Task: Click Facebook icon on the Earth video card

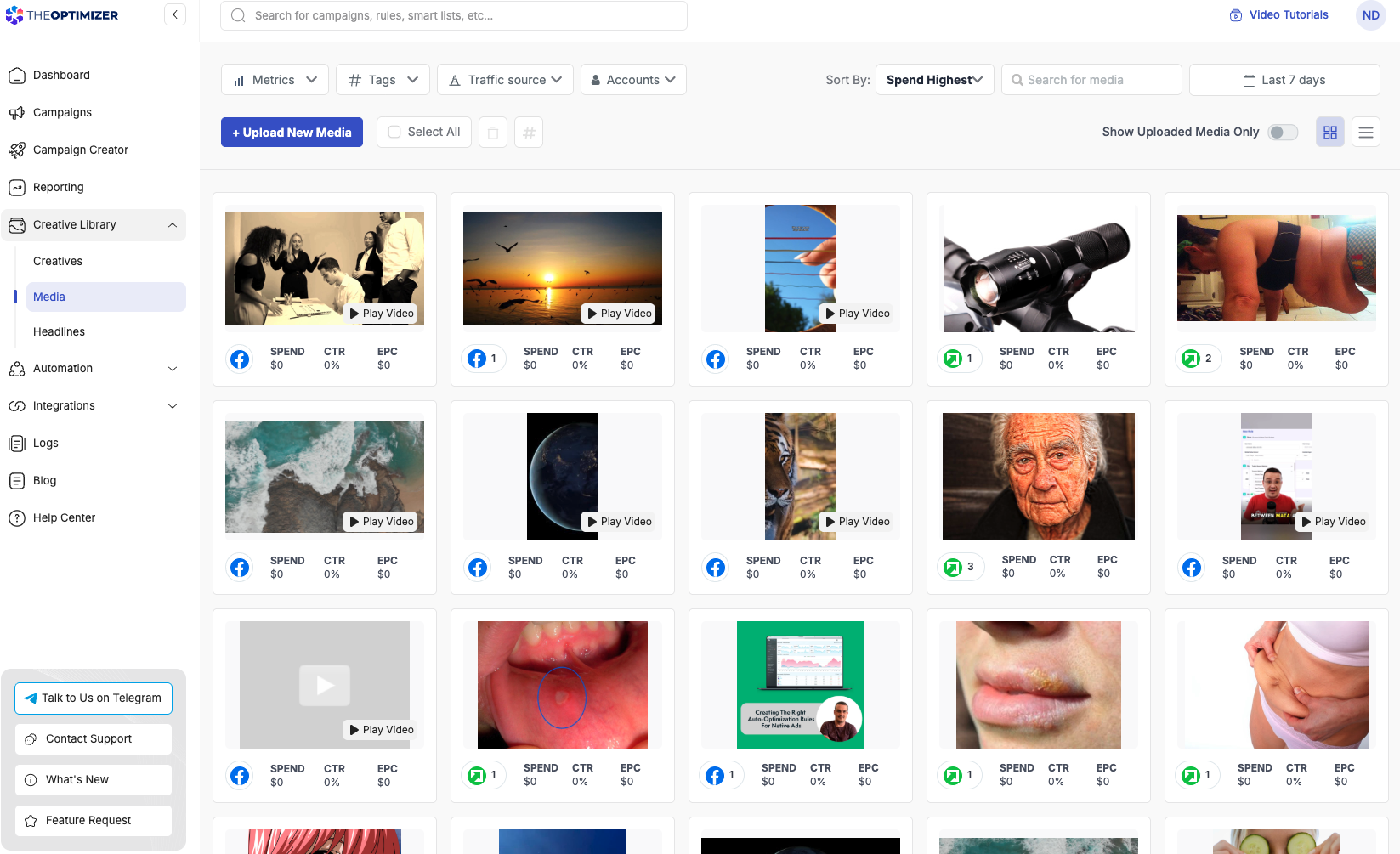Action: [478, 568]
